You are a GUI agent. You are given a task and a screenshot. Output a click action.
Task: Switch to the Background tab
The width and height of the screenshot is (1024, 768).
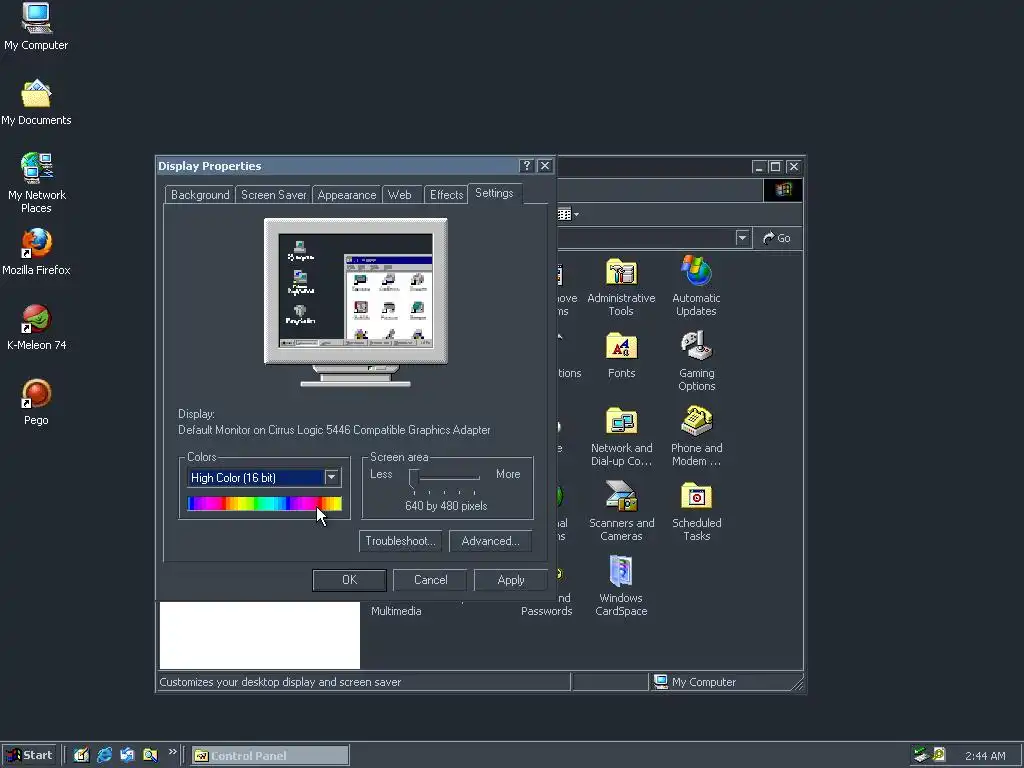pos(200,195)
